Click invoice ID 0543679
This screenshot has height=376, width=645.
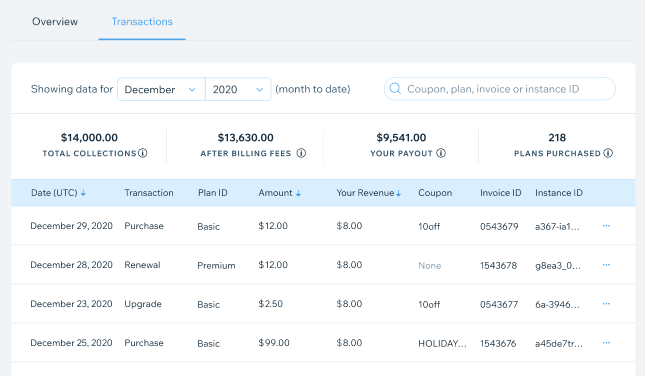[x=499, y=226]
